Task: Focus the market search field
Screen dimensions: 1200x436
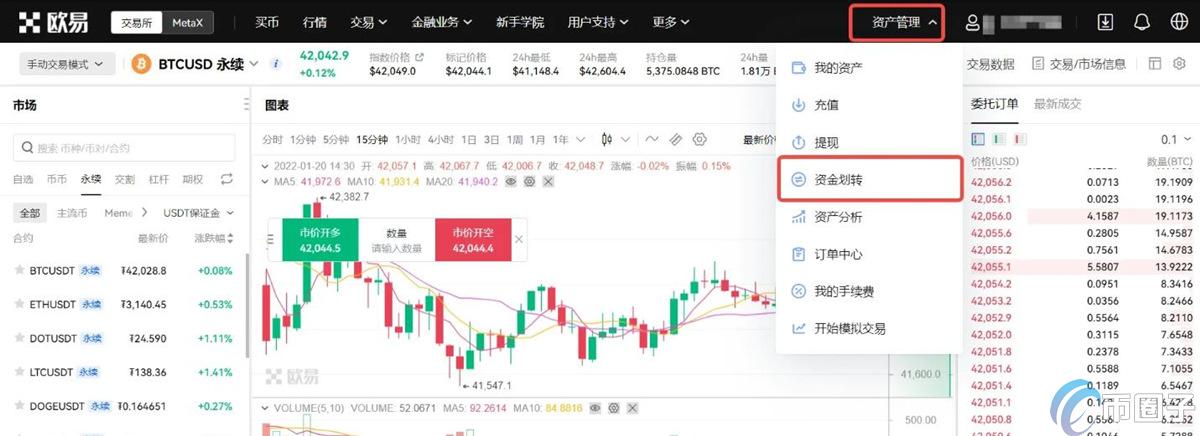Action: point(124,147)
